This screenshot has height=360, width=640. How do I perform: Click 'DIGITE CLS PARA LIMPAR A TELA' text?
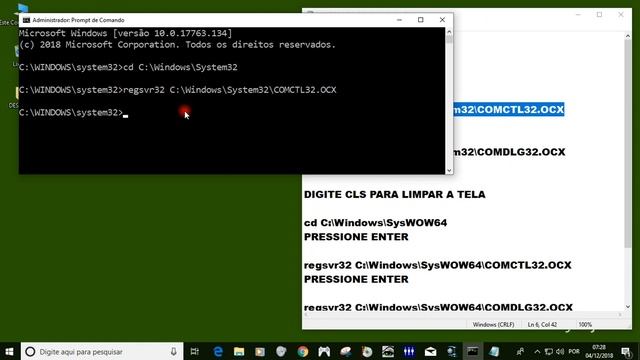(x=394, y=194)
